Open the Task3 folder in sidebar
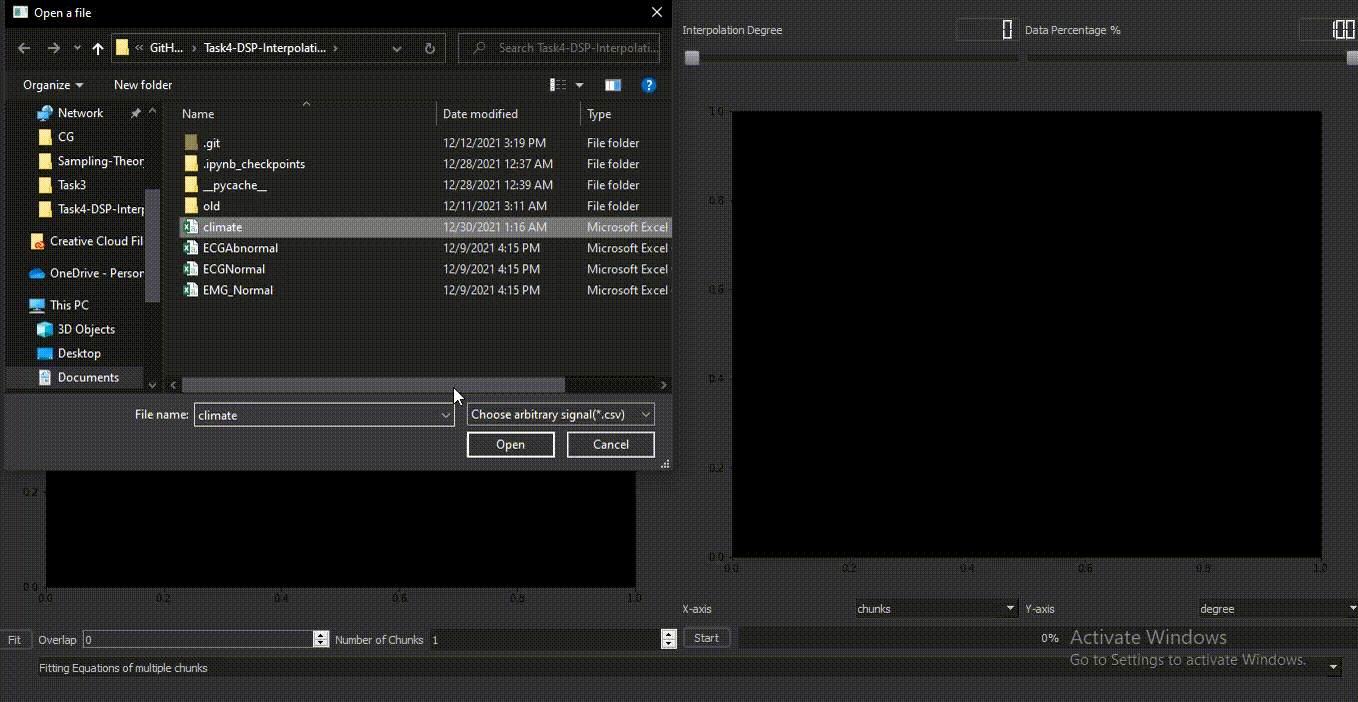This screenshot has width=1358, height=702. [x=72, y=185]
